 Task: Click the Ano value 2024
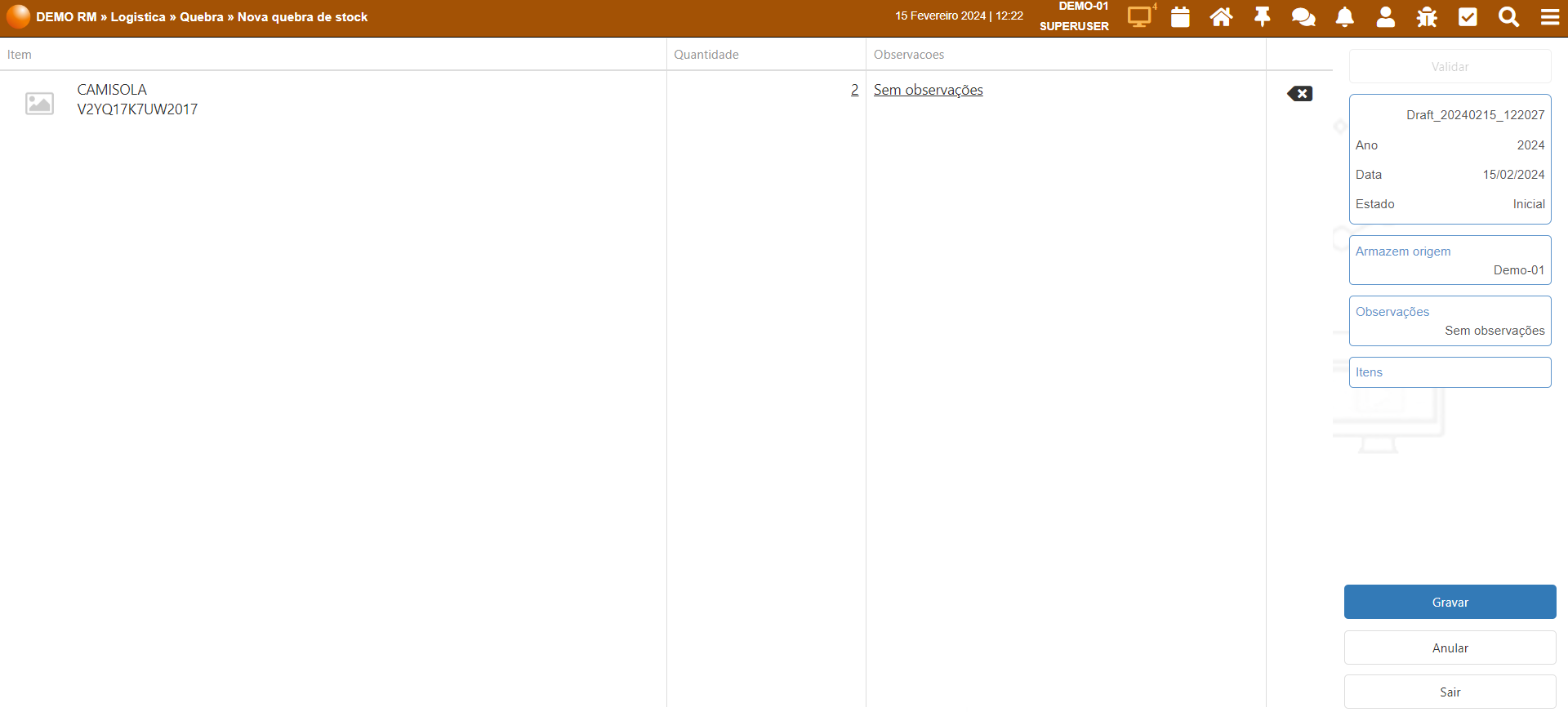tap(1530, 145)
